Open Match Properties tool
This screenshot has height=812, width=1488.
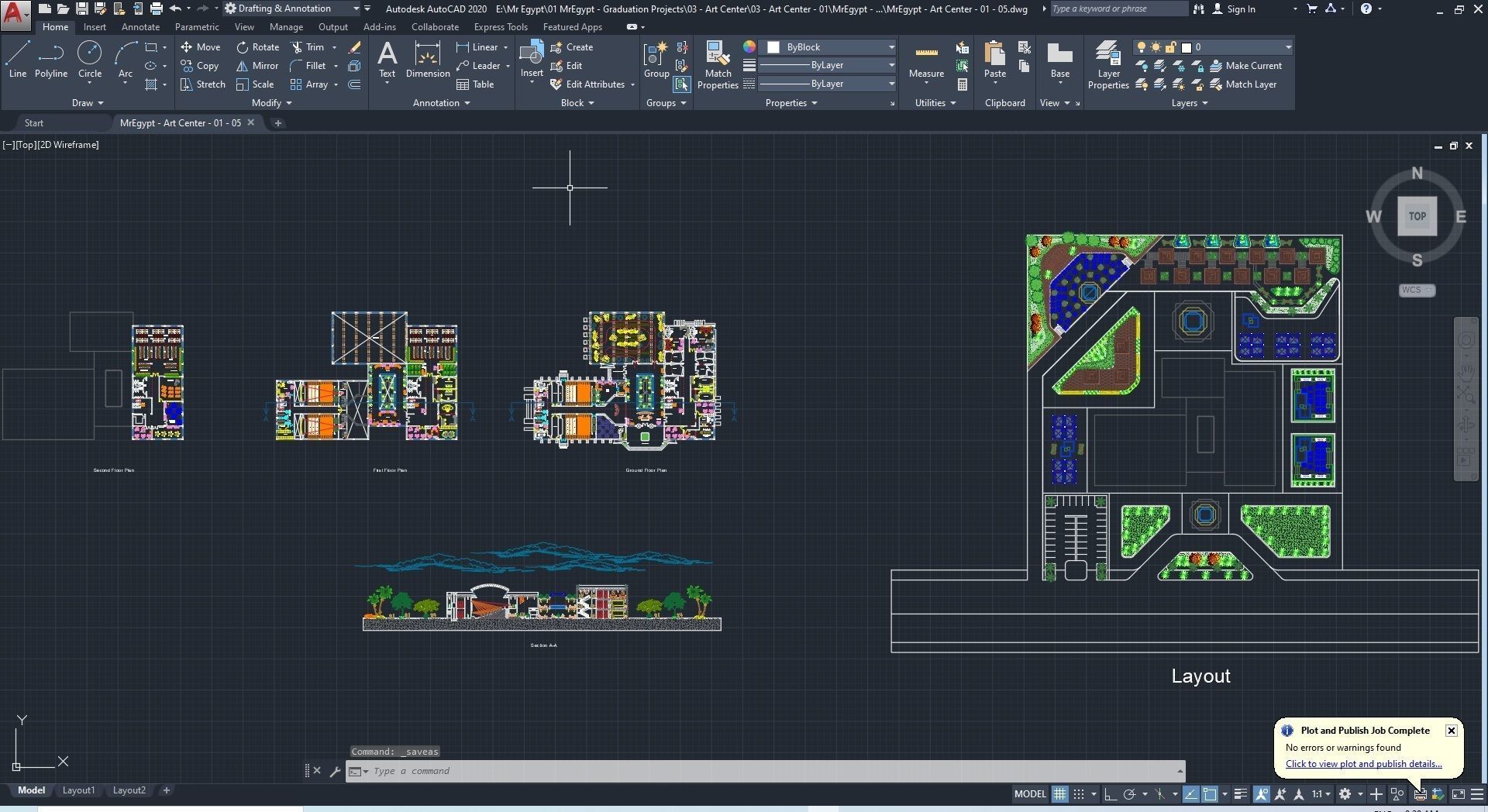pos(718,65)
